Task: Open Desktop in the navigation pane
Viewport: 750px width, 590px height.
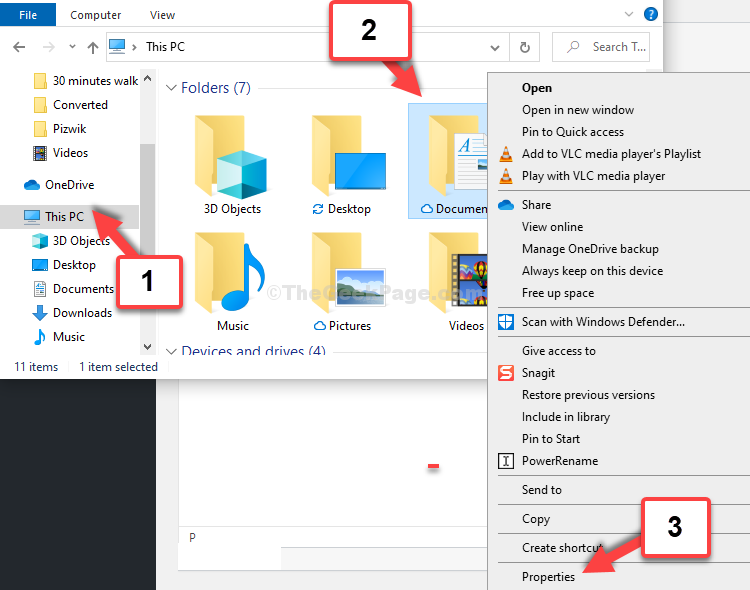Action: click(64, 265)
